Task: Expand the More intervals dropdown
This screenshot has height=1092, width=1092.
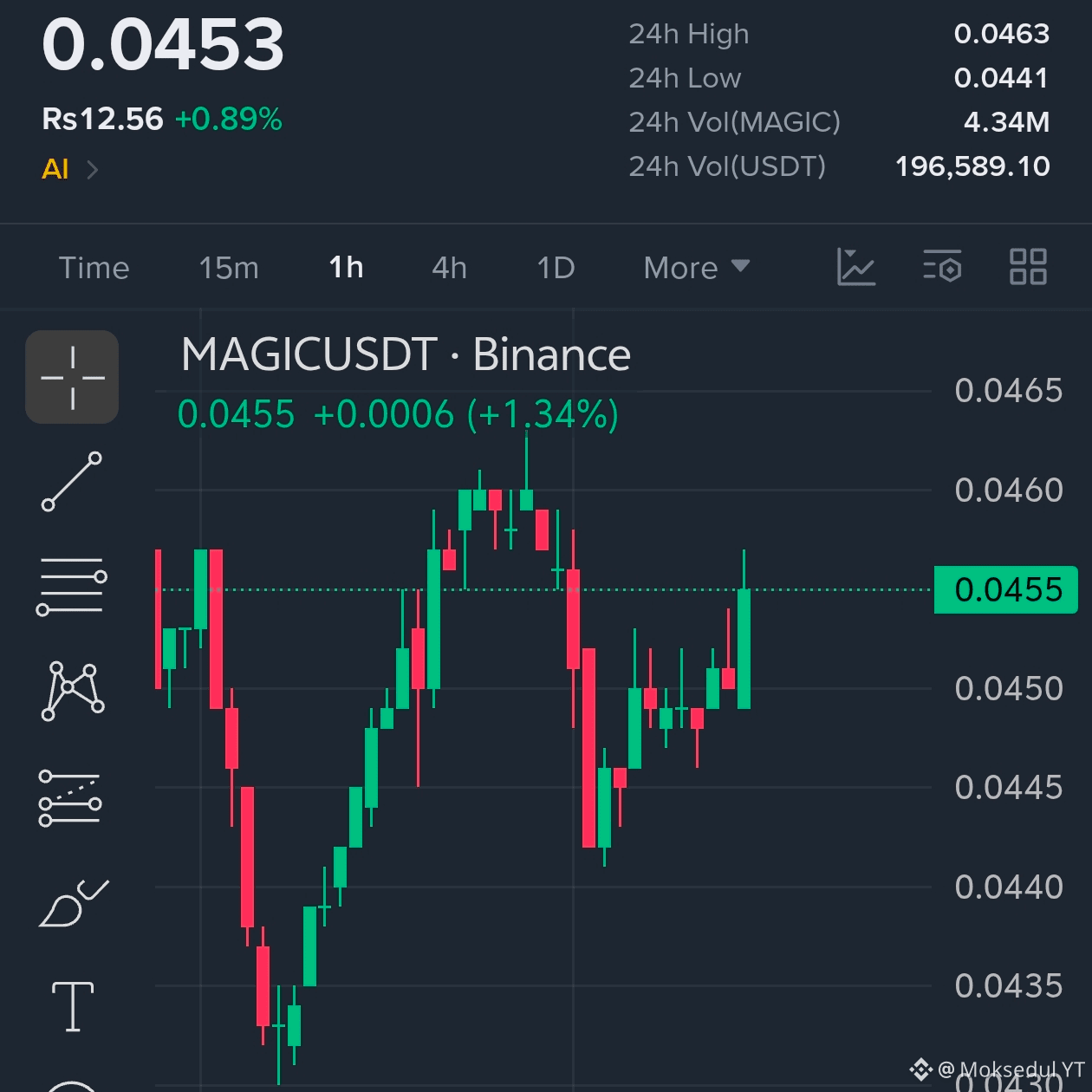Action: pos(697,268)
